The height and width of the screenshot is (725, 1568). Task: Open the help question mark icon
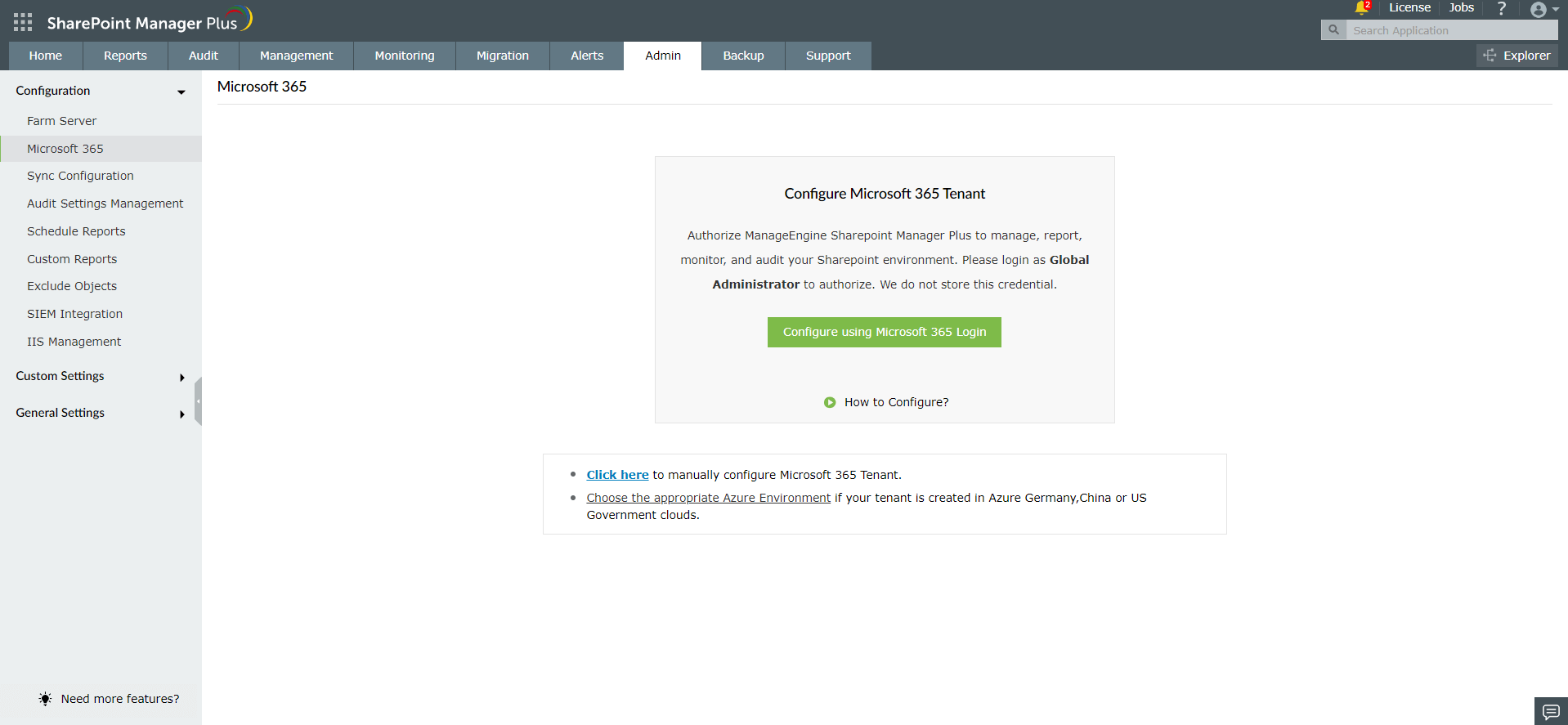tap(1501, 8)
